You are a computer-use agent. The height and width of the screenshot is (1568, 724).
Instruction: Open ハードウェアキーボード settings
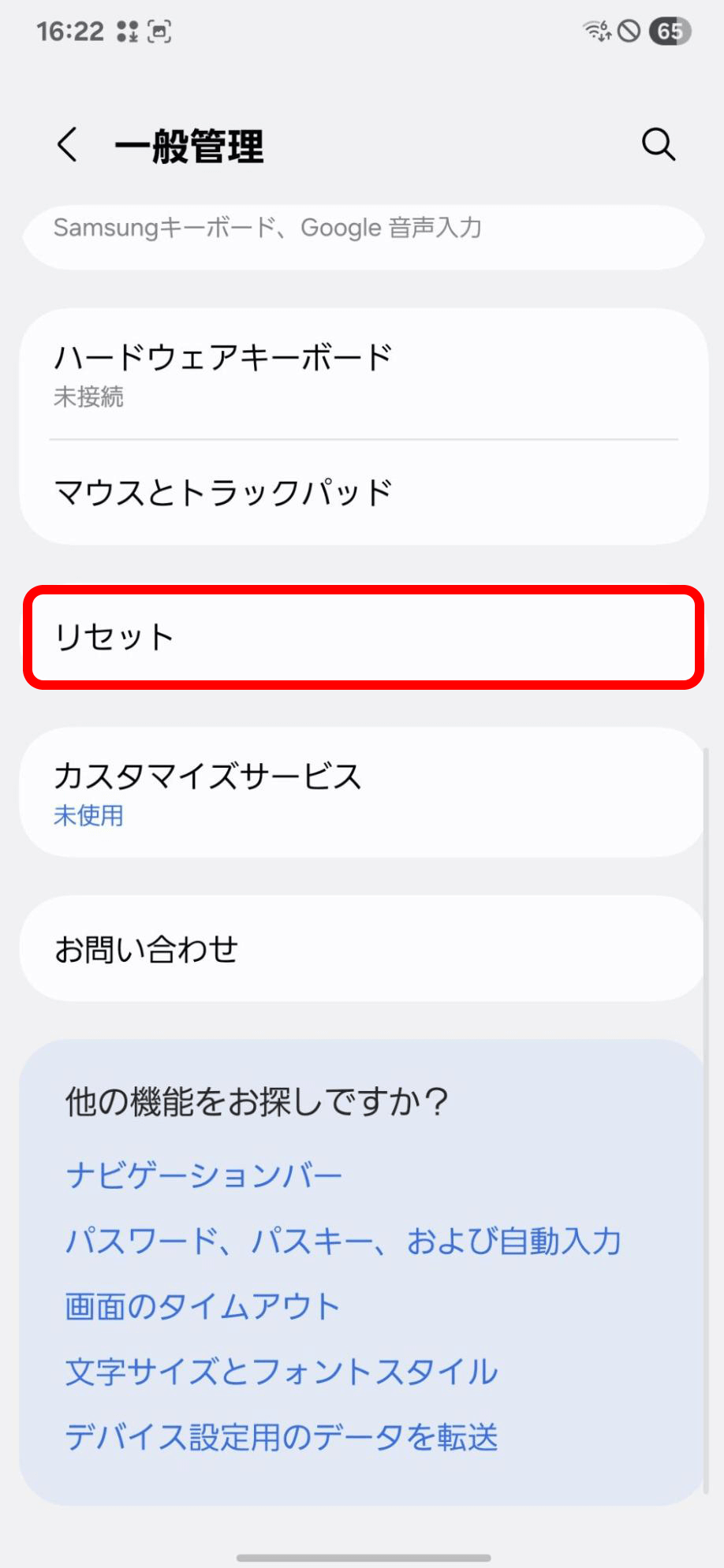point(363,374)
